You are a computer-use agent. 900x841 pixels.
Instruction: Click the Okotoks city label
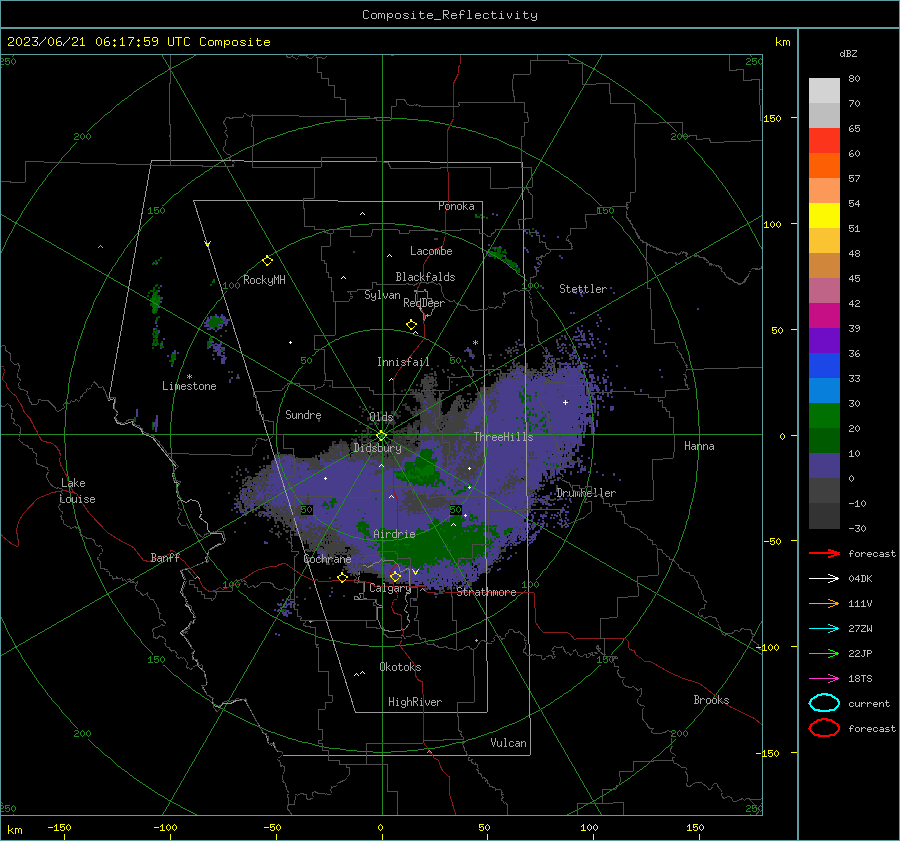[x=400, y=667]
